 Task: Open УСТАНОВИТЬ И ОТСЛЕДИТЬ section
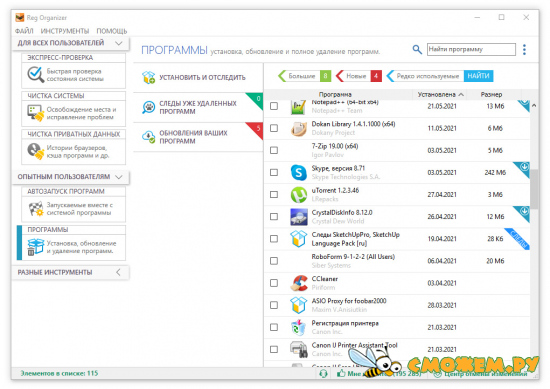198,78
